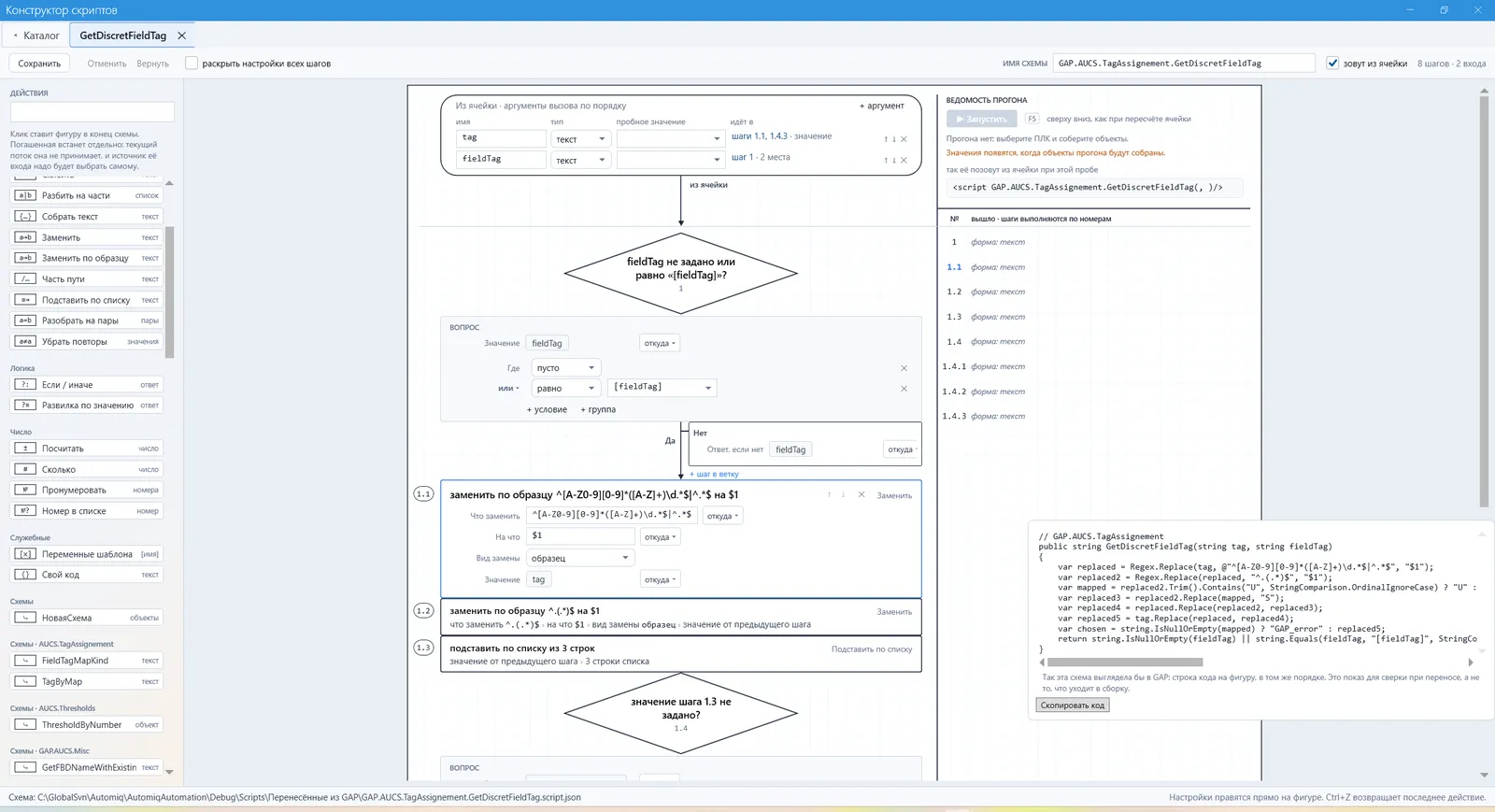Click the «Разобрать на пары» icon
This screenshot has height=812, width=1495.
(x=26, y=321)
